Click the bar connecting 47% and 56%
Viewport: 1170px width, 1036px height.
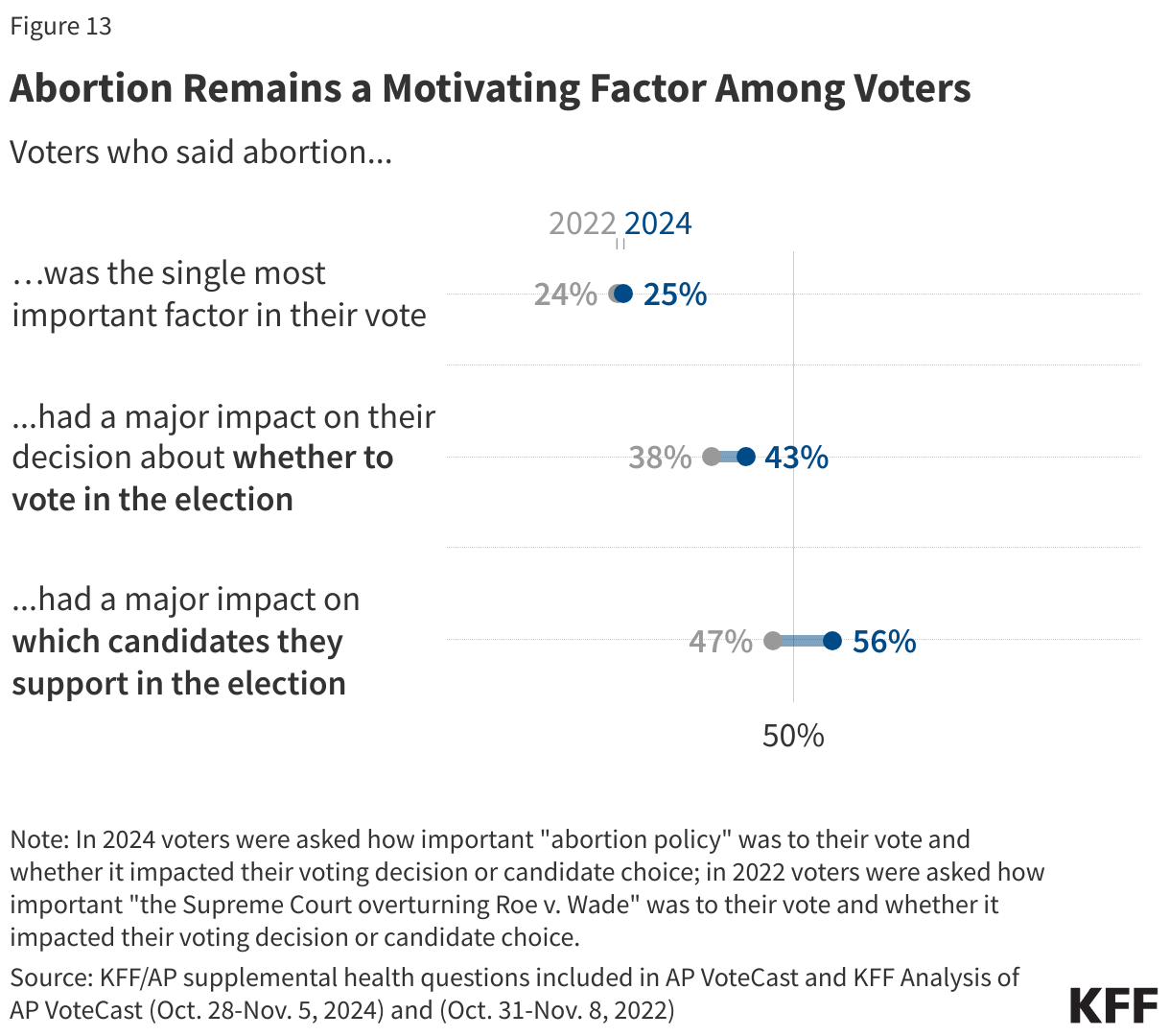tap(803, 641)
